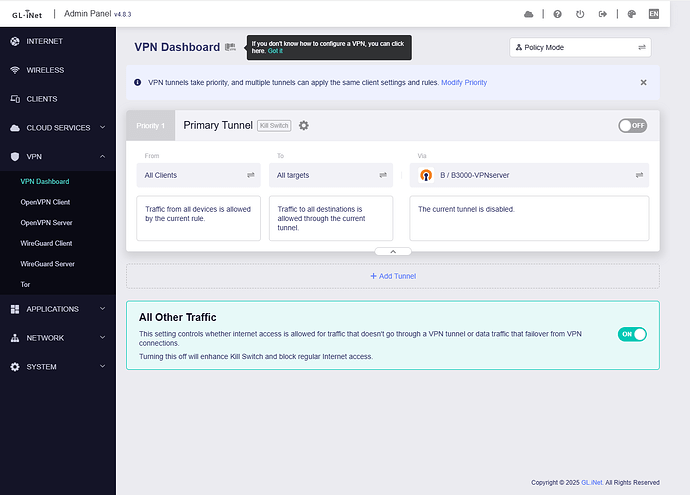Click the power reboot icon

580,14
